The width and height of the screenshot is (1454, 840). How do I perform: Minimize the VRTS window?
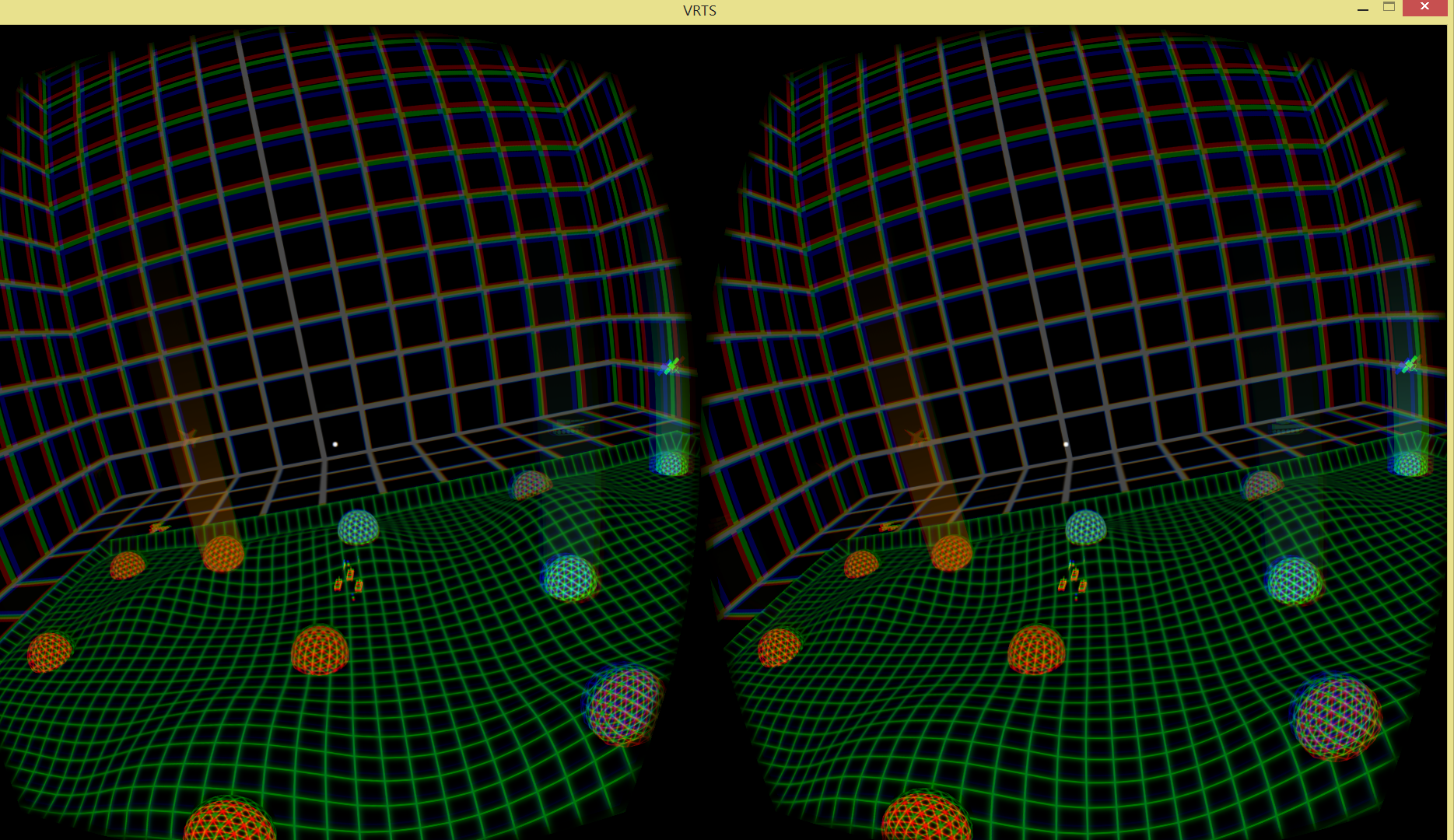(1363, 9)
